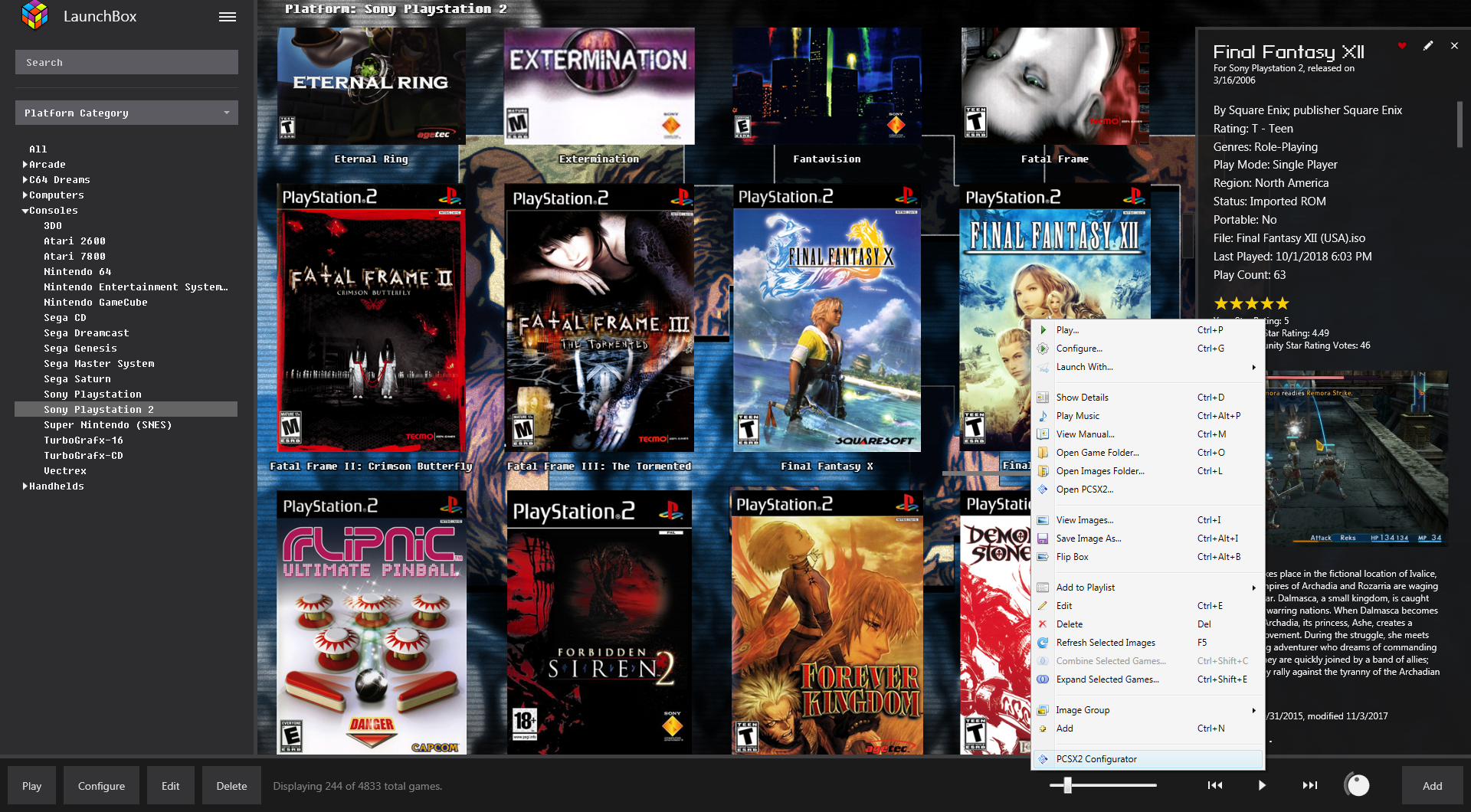
Task: Close the Final Fantasy XII details panel
Action: [1454, 46]
